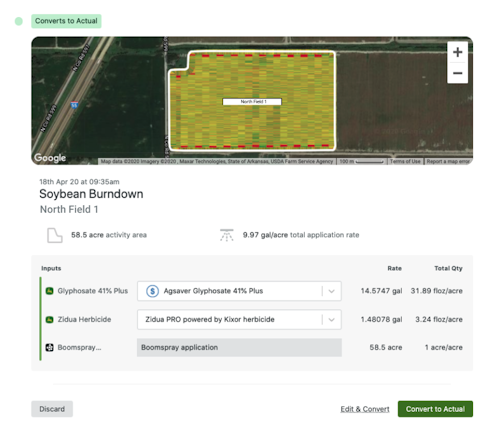Click 9.97 gal/acre total application rate
Image resolution: width=500 pixels, height=439 pixels.
(x=301, y=235)
